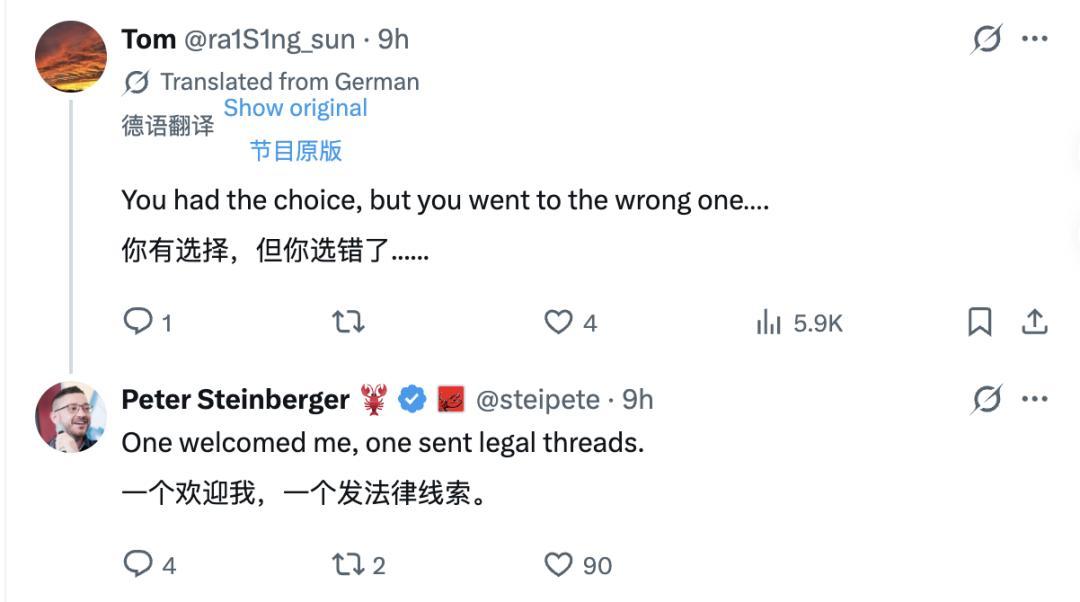
Task: Open Tom's profile picture
Action: tap(70, 56)
